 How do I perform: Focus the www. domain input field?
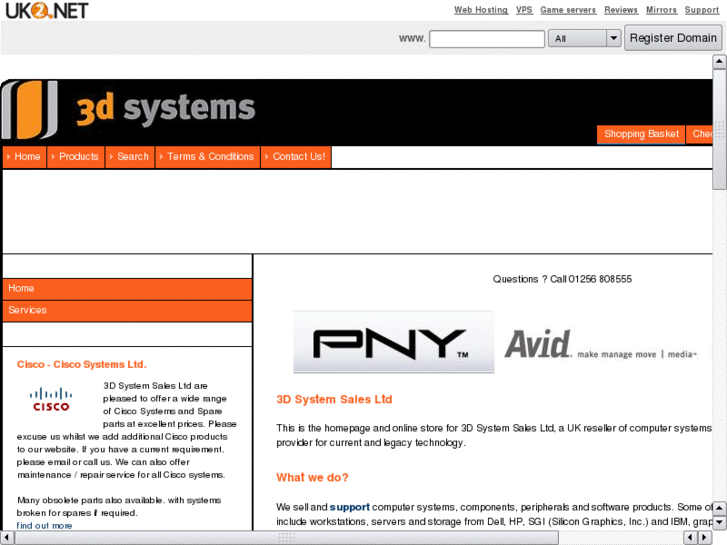click(x=487, y=38)
